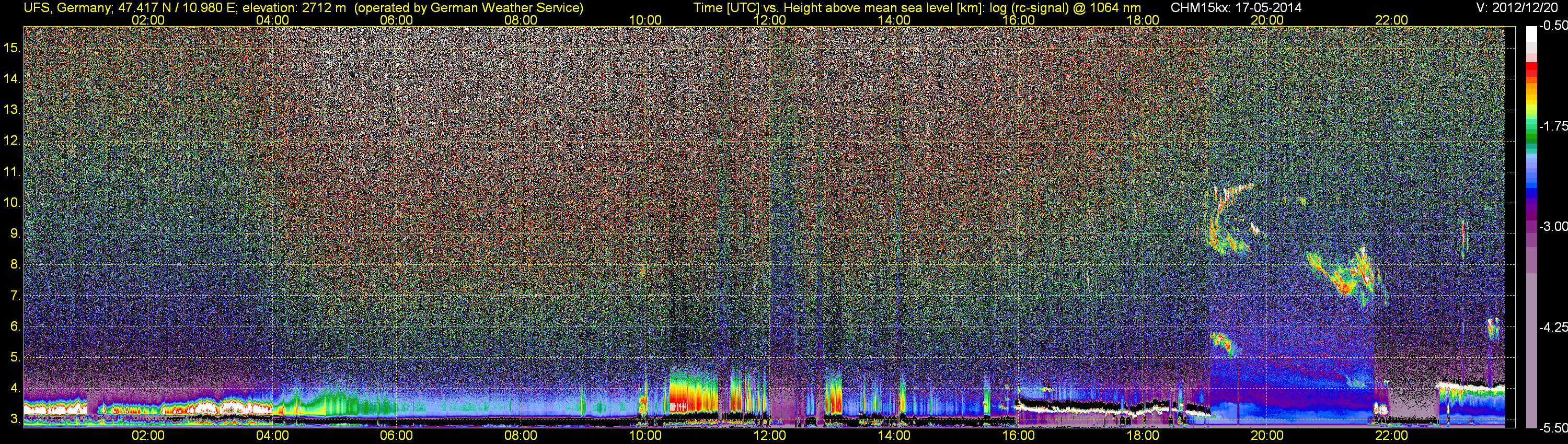The height and width of the screenshot is (444, 1568).
Task: Click the '13.' height axis label
Action: click(x=12, y=110)
